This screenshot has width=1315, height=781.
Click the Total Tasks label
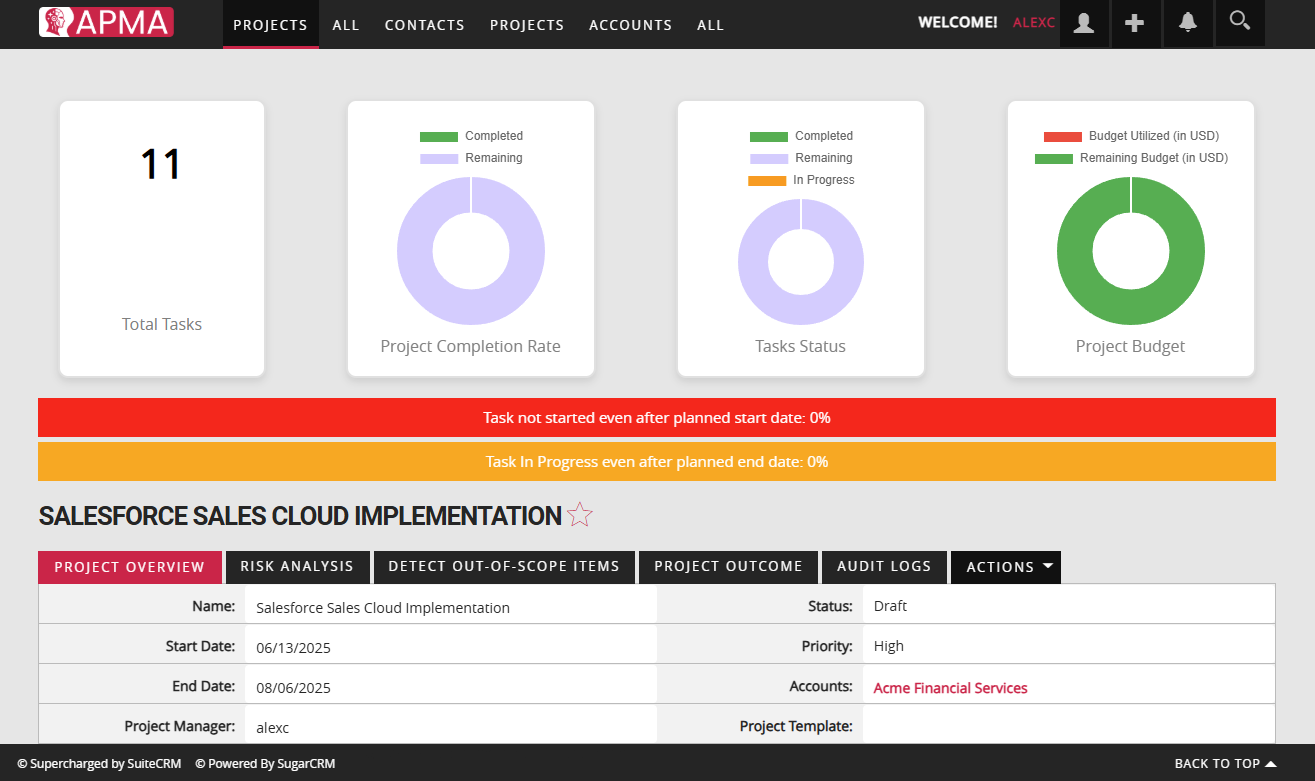pos(162,324)
